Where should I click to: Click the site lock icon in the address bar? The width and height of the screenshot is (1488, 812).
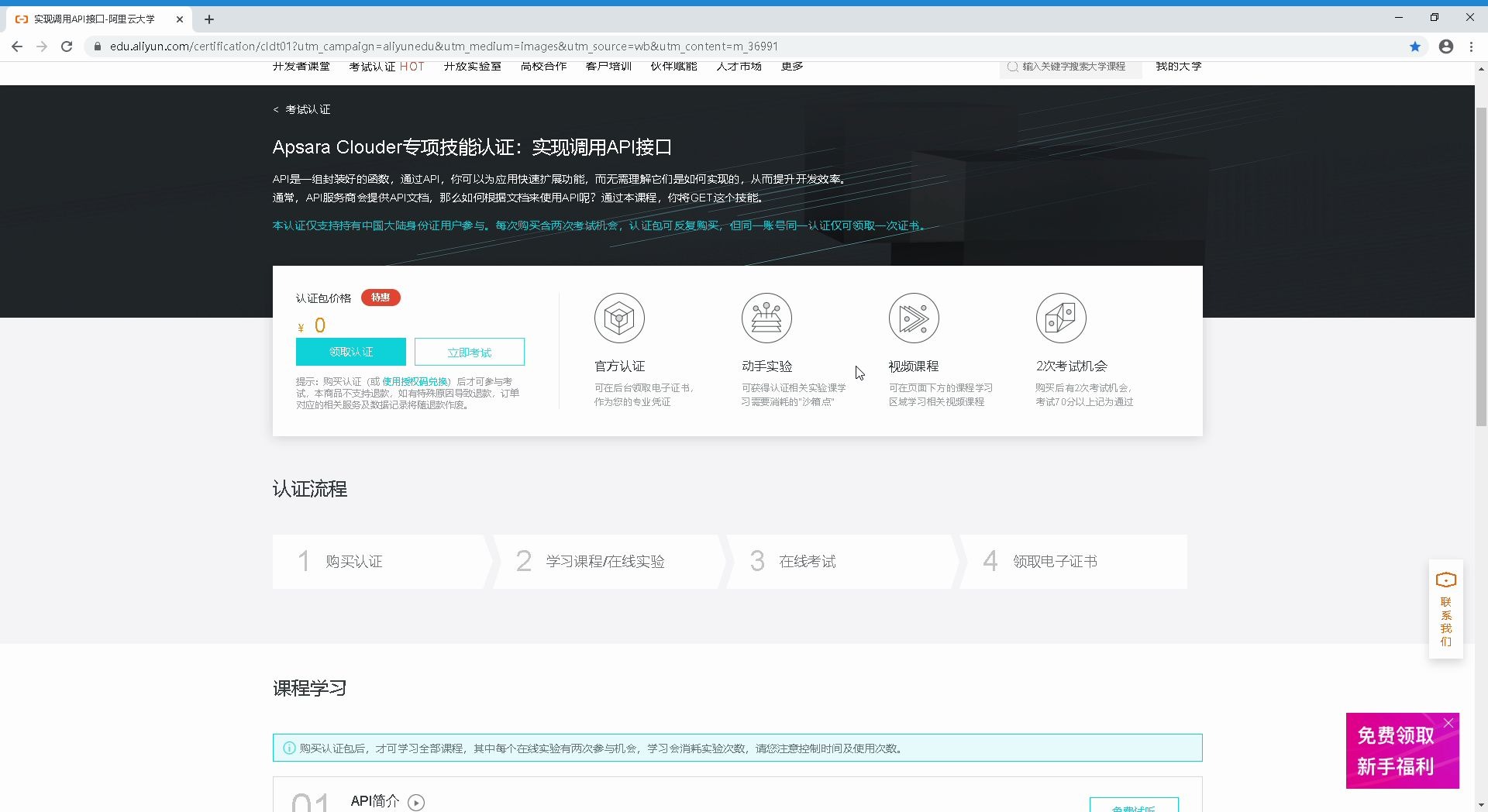98,46
